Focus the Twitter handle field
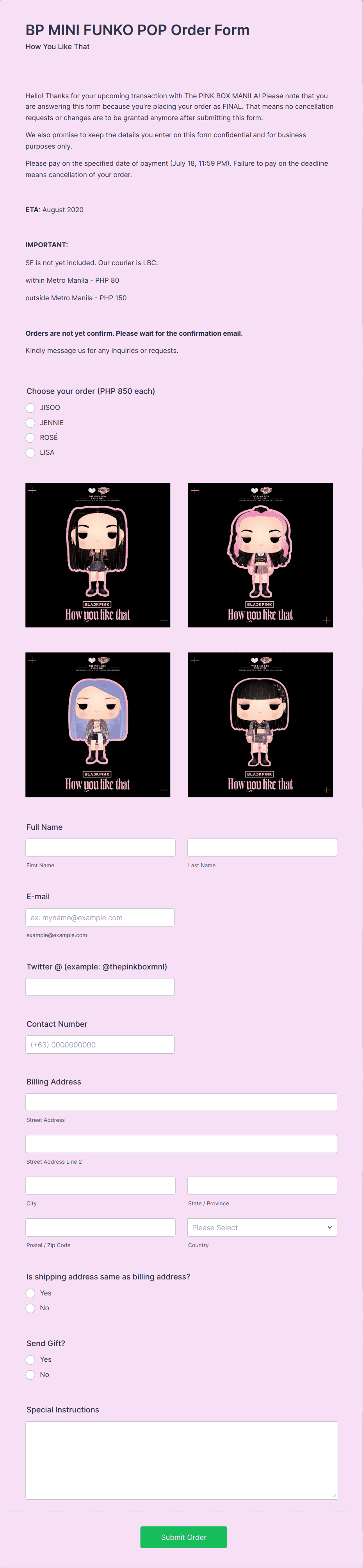363x1568 pixels. point(100,987)
